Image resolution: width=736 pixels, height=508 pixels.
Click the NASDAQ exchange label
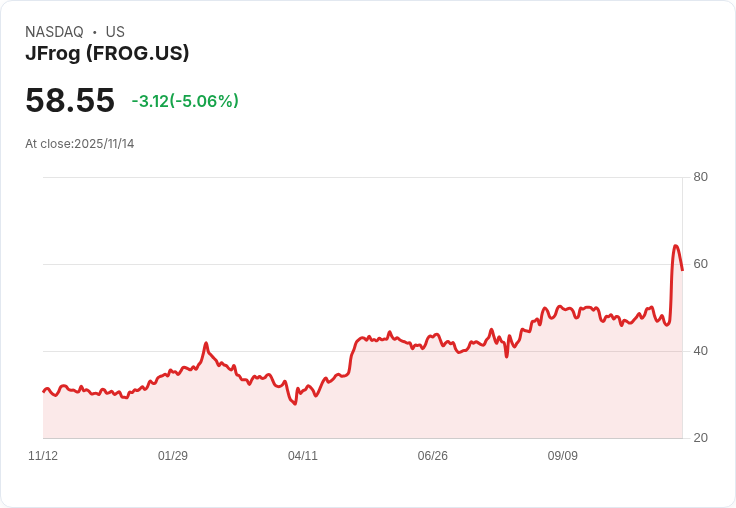pyautogui.click(x=54, y=32)
